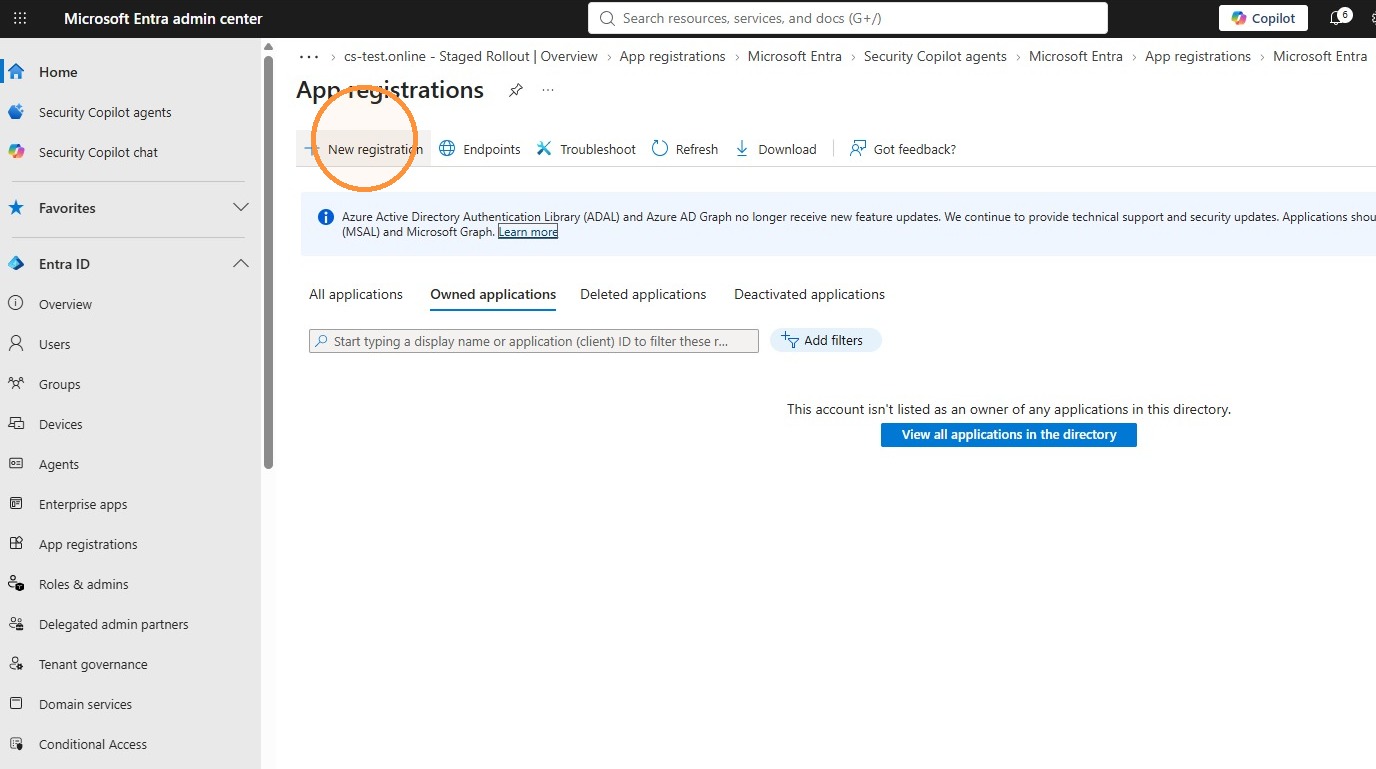Switch to the Deleted applications tab
Image resolution: width=1376 pixels, height=769 pixels.
click(643, 294)
